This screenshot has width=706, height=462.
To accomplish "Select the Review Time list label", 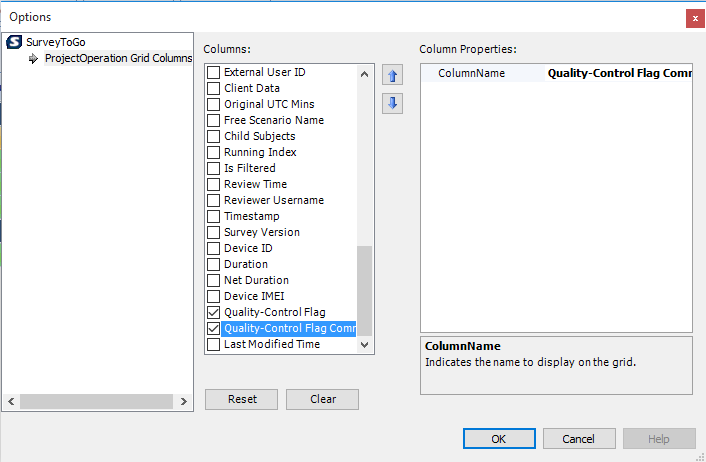I will click(255, 184).
